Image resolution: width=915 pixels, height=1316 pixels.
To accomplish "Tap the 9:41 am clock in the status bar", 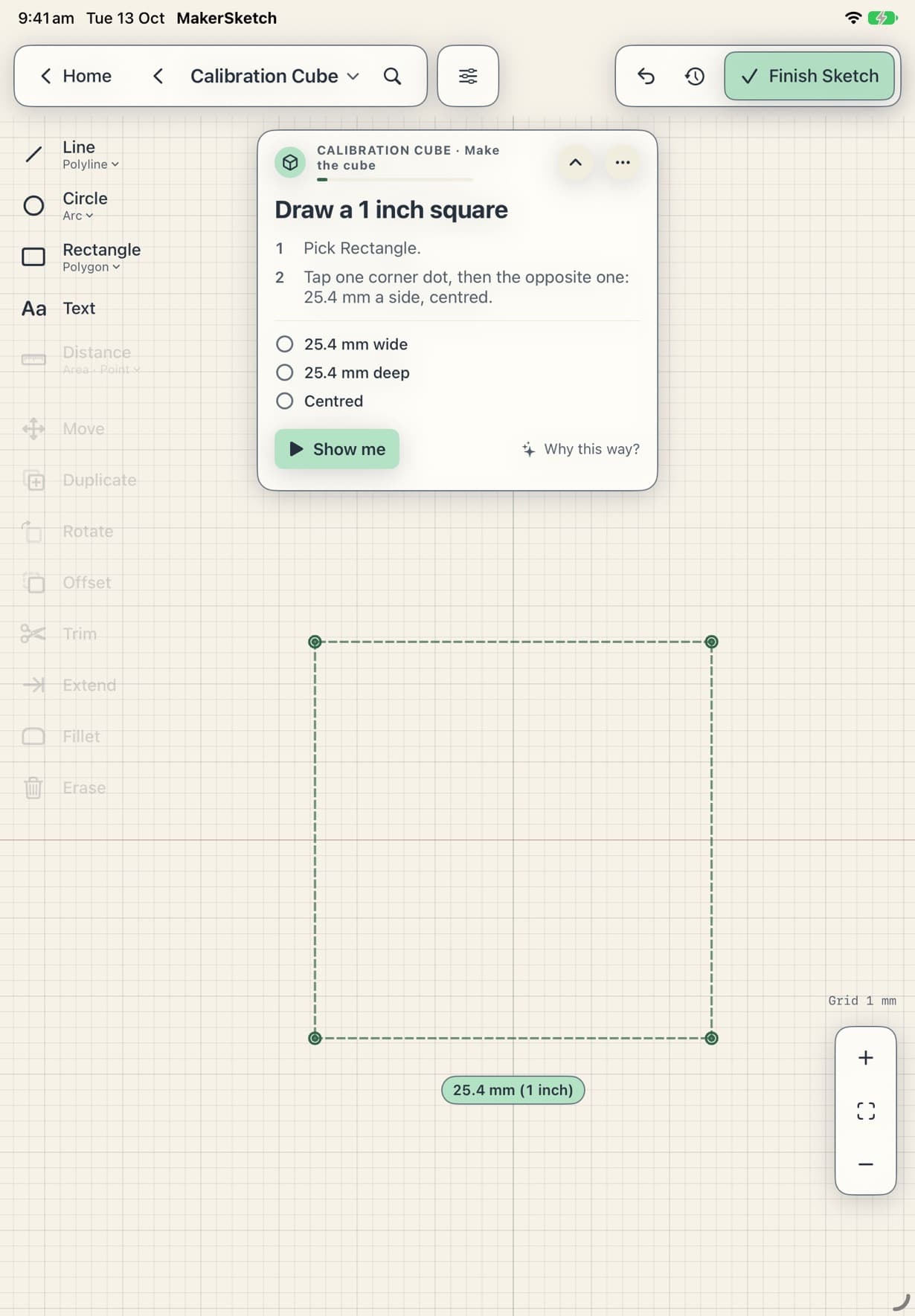I will tap(46, 18).
